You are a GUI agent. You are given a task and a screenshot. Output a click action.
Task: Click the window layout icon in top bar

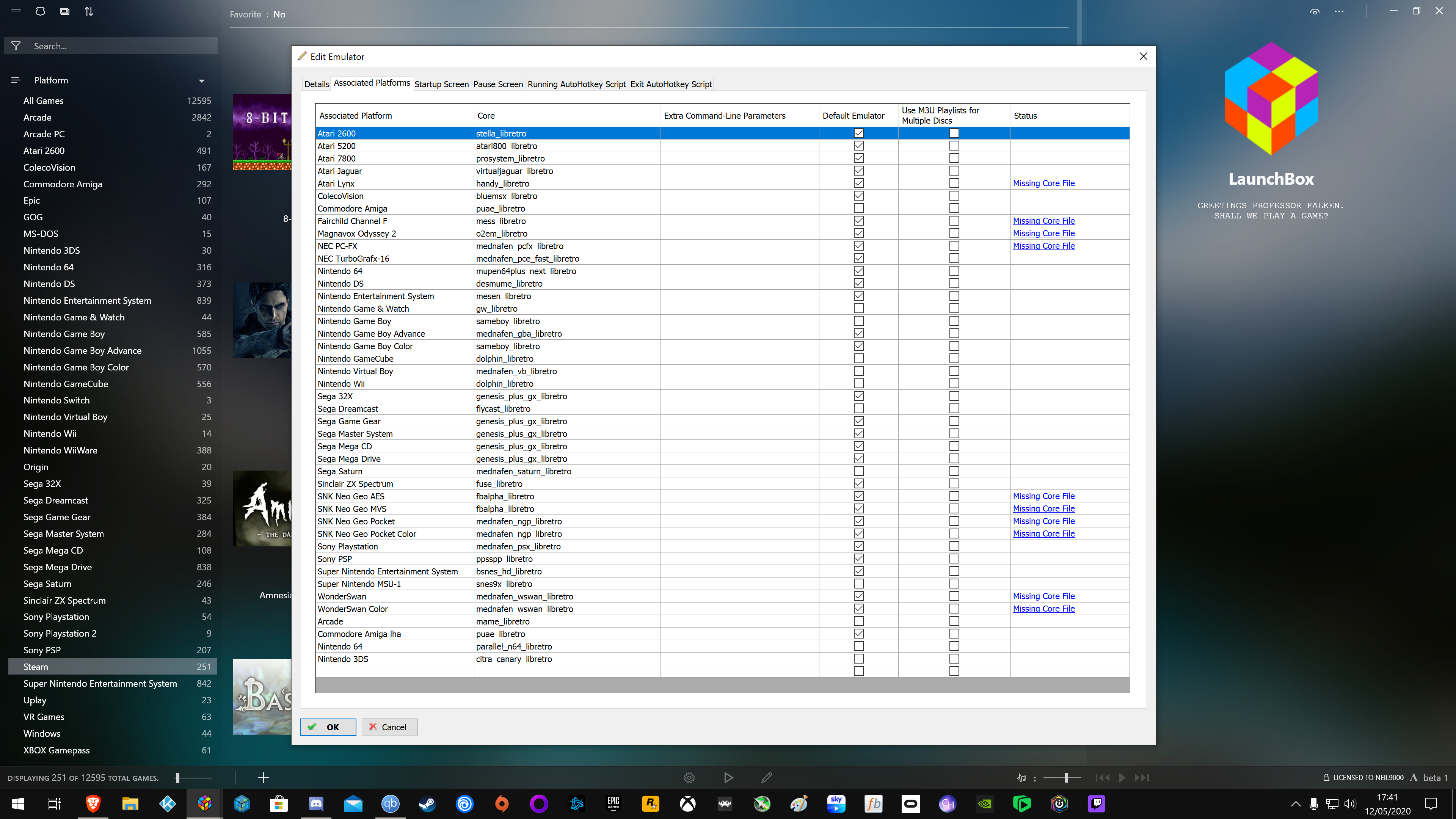[64, 11]
